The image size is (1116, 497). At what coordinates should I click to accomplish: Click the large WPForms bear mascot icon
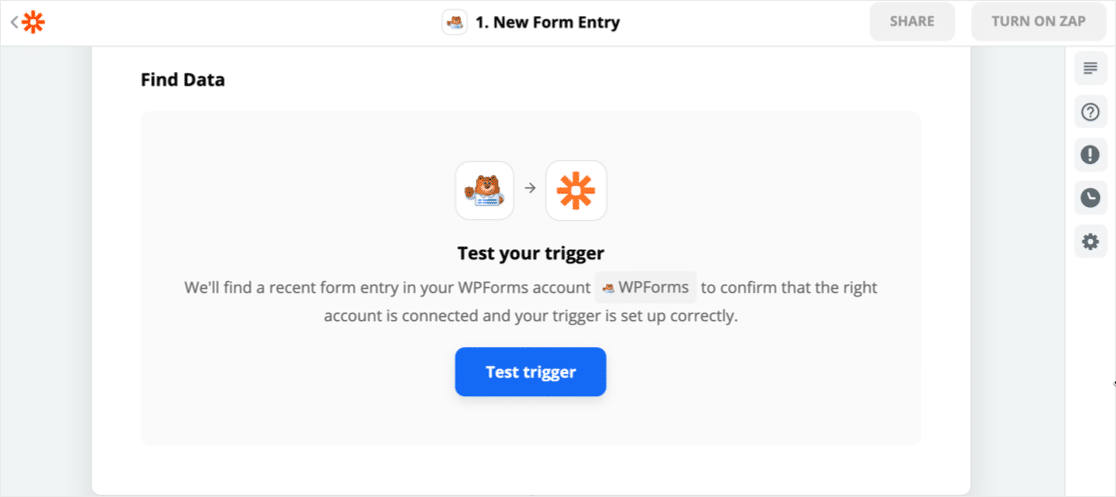click(485, 190)
